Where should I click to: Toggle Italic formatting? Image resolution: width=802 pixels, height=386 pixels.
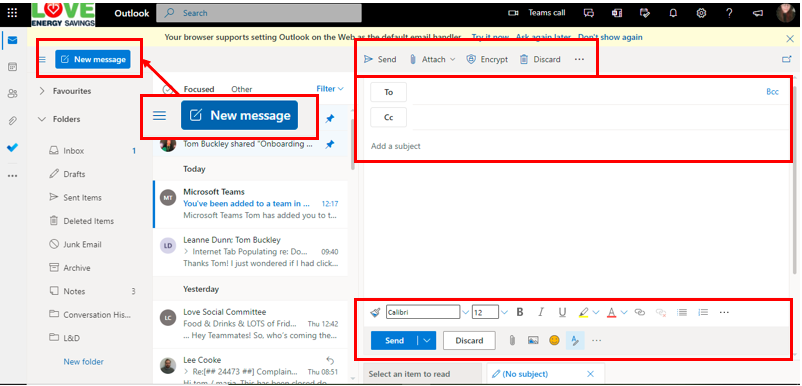pos(541,312)
